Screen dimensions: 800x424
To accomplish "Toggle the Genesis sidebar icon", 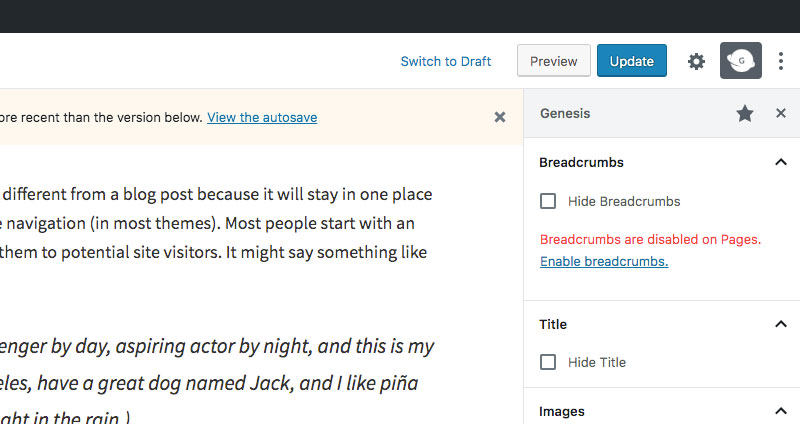I will click(740, 61).
